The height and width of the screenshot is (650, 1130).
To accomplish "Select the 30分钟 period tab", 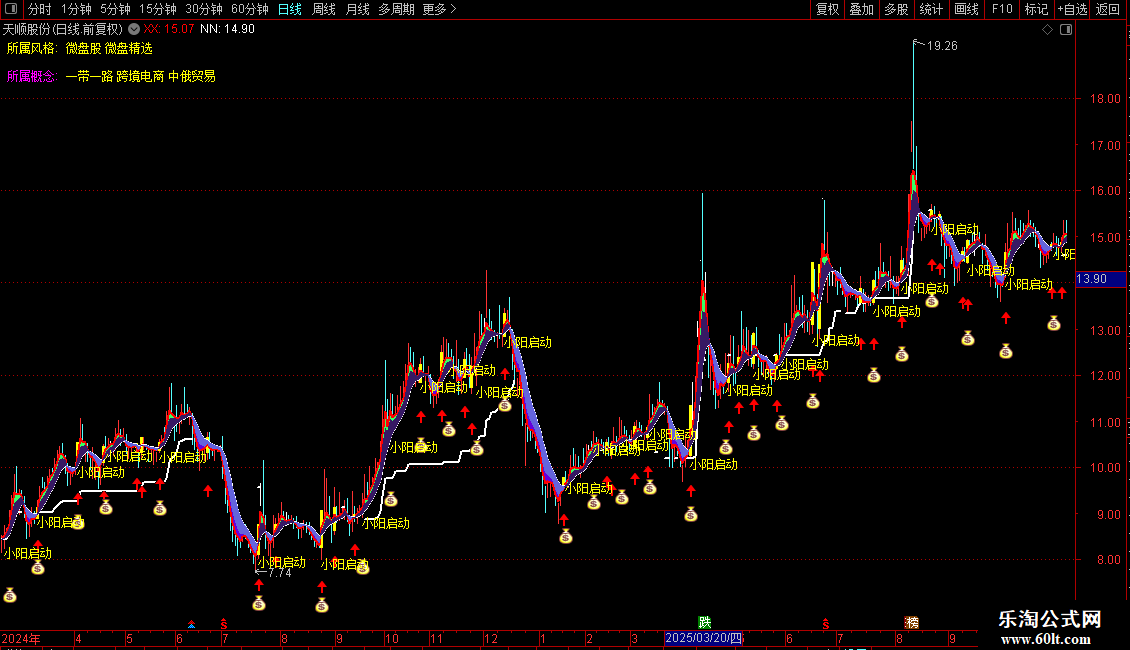I will pyautogui.click(x=204, y=9).
